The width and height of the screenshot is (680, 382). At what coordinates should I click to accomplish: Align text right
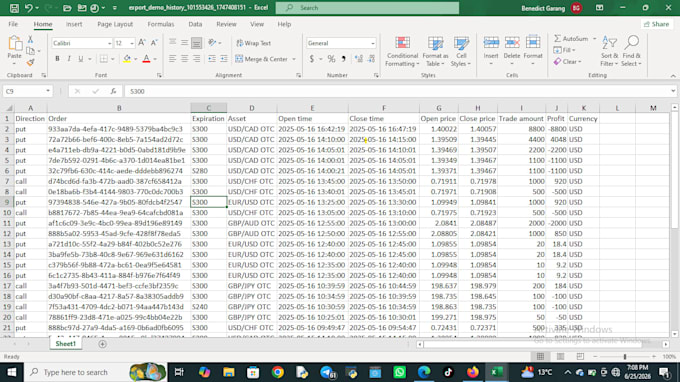tap(196, 59)
